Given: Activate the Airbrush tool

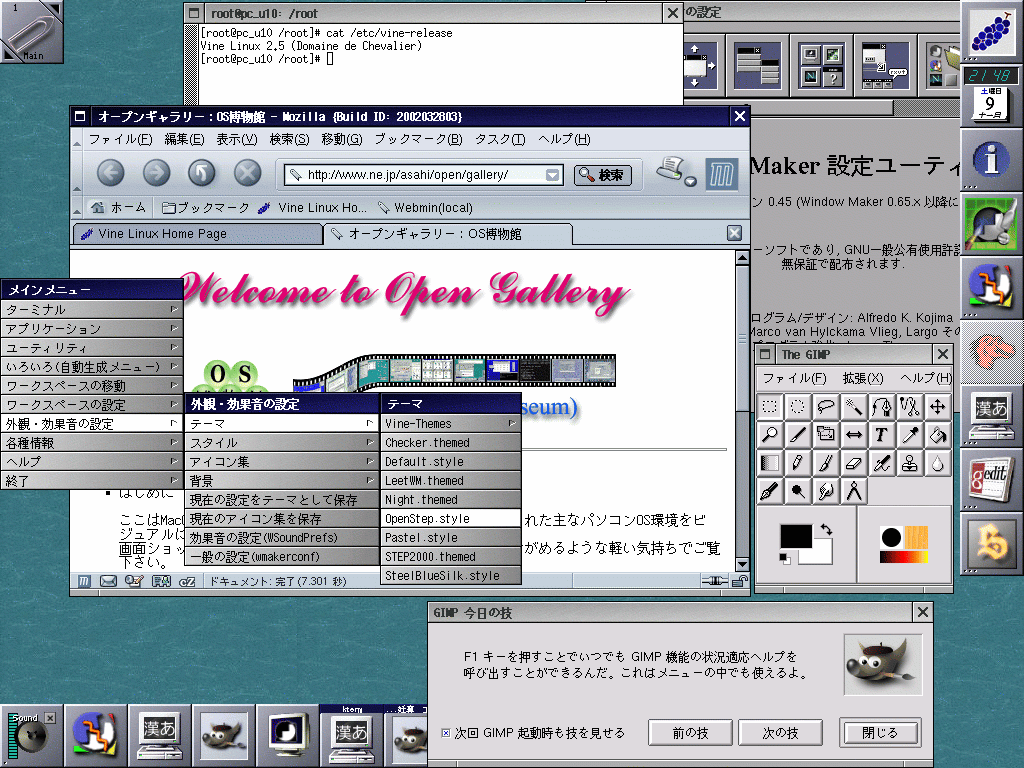Looking at the screenshot, I should [x=882, y=463].
